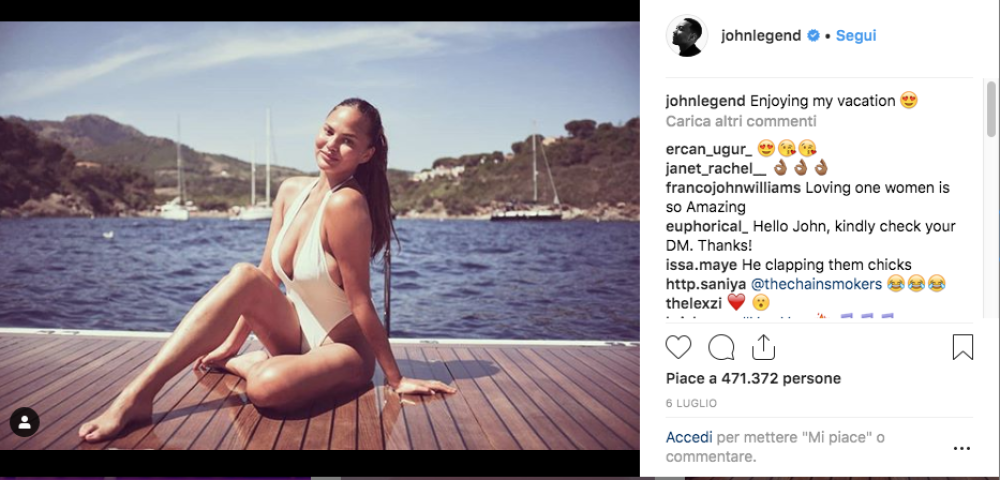Visit commenter ercan_ugur_'s profile
The height and width of the screenshot is (480, 1000).
coord(708,149)
